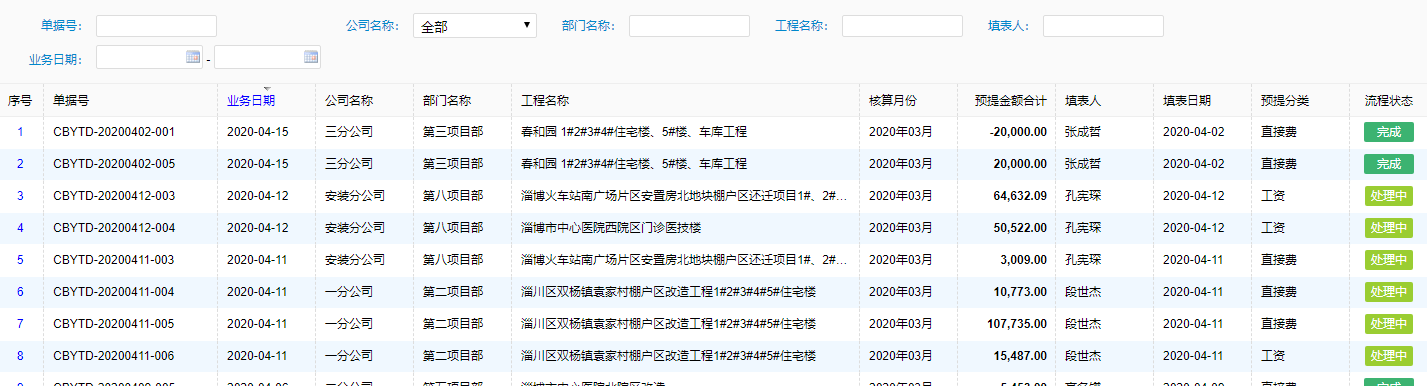The width and height of the screenshot is (1427, 386).
Task: Click amount 64,632.09
Action: coord(1020,196)
